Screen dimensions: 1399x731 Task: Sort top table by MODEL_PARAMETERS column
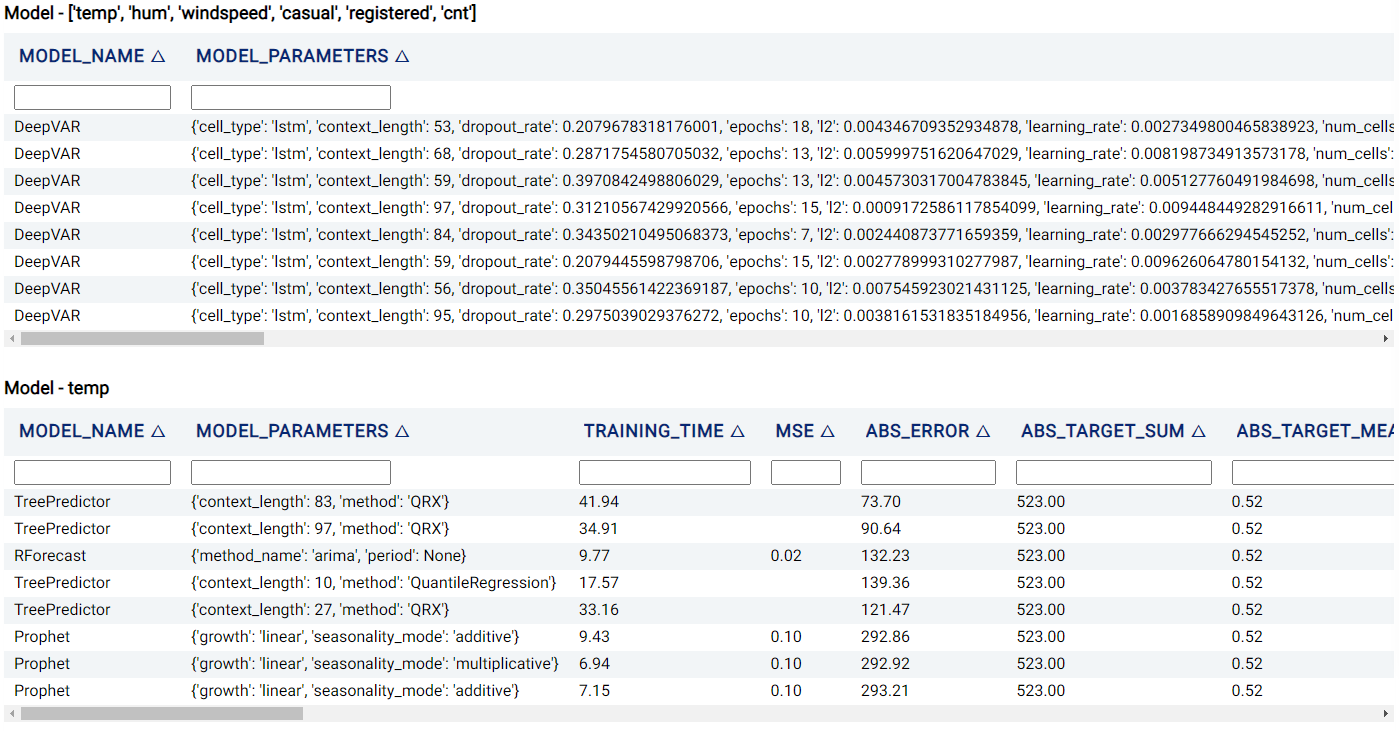(303, 57)
